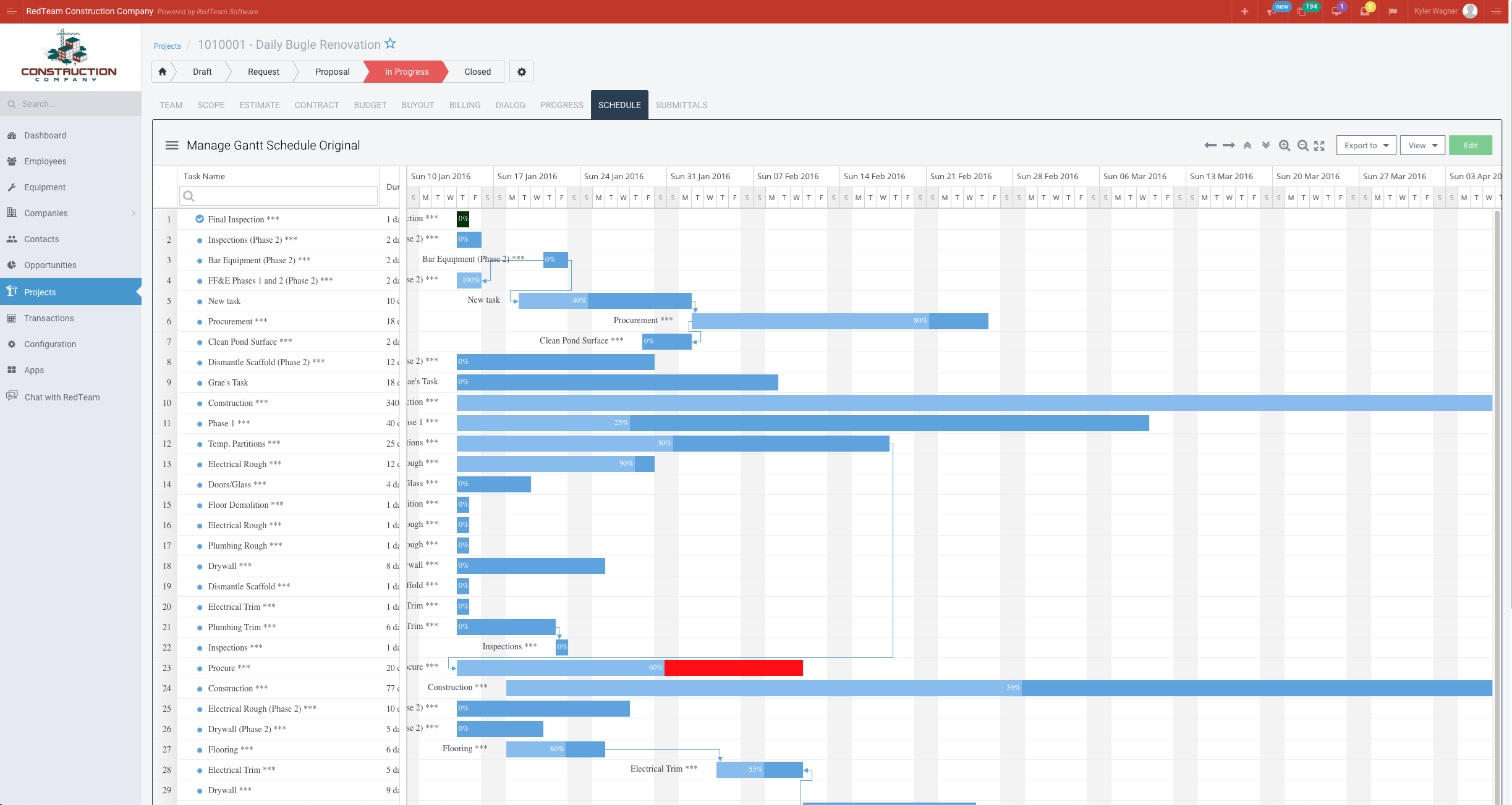Open the View dropdown

point(1422,145)
